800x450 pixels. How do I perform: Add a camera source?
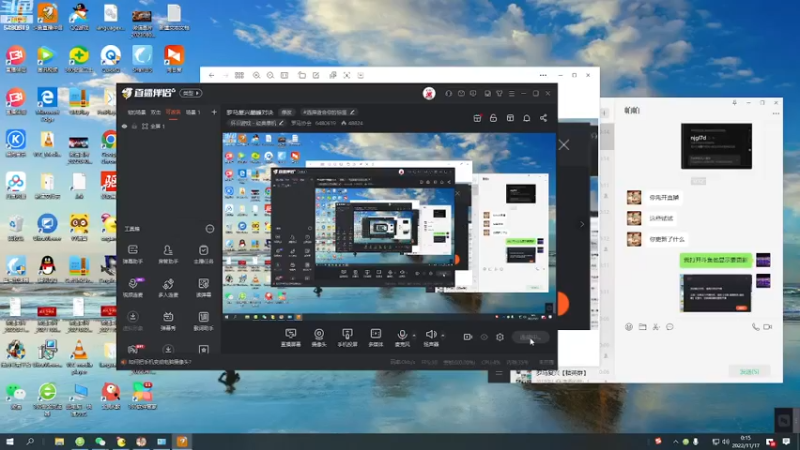319,337
